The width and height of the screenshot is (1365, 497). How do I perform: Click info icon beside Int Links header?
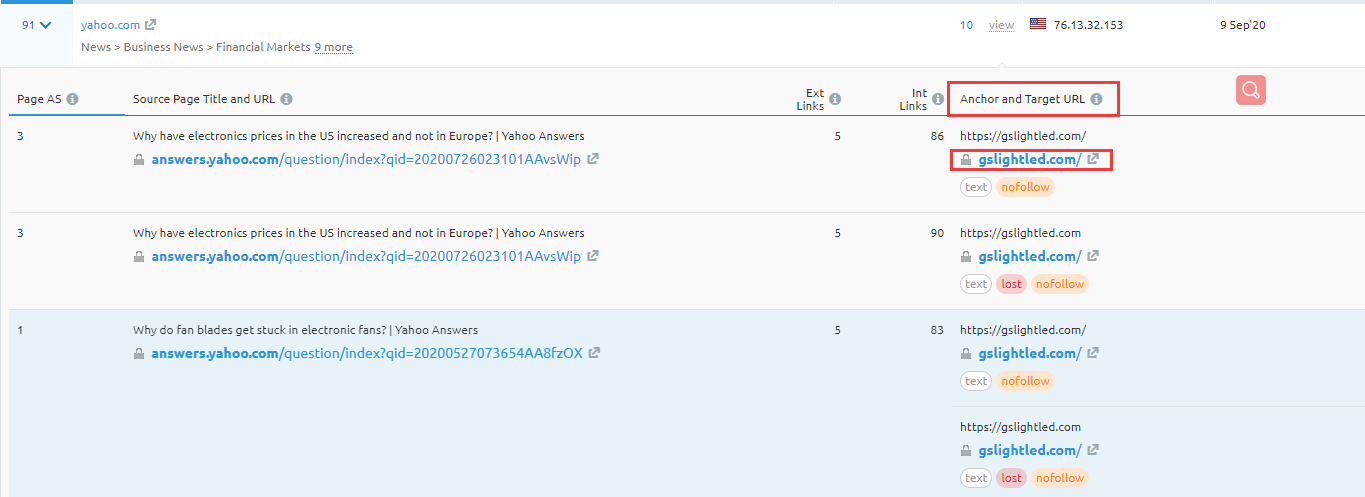(x=938, y=99)
